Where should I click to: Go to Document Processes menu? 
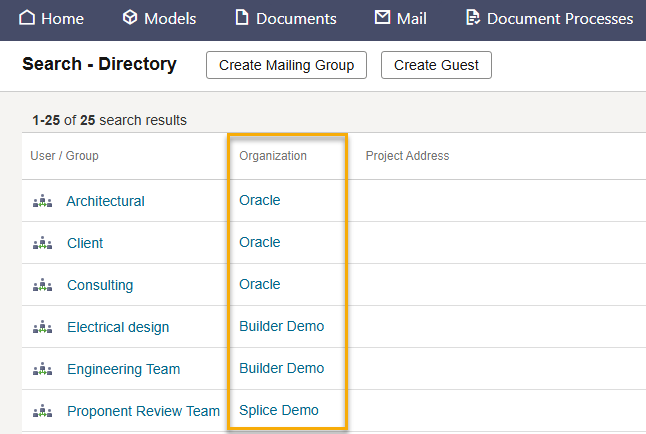coord(549,18)
